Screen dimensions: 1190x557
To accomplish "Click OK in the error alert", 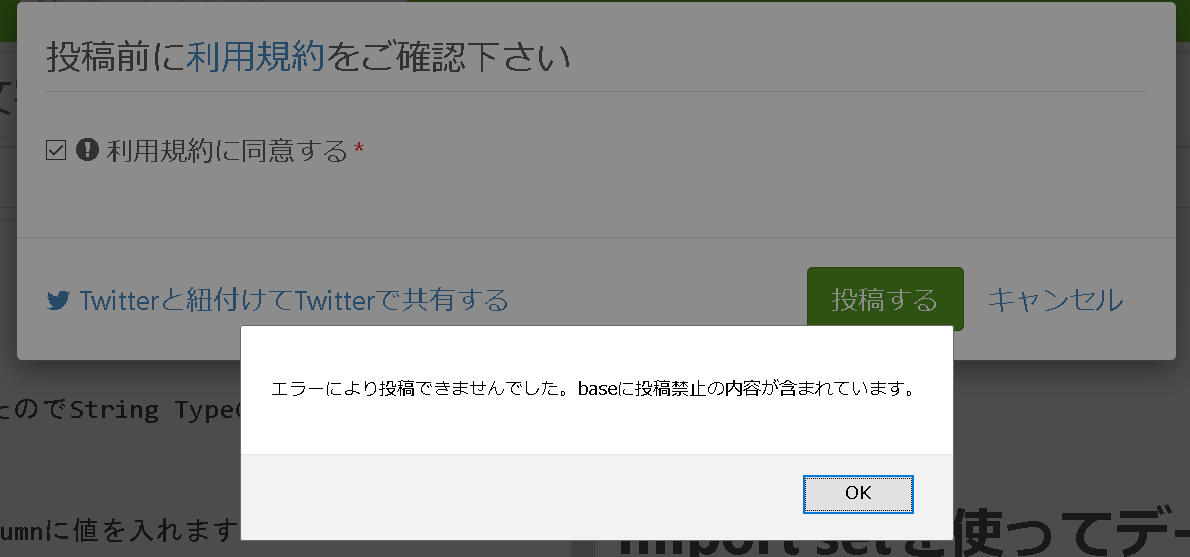I will (x=858, y=494).
